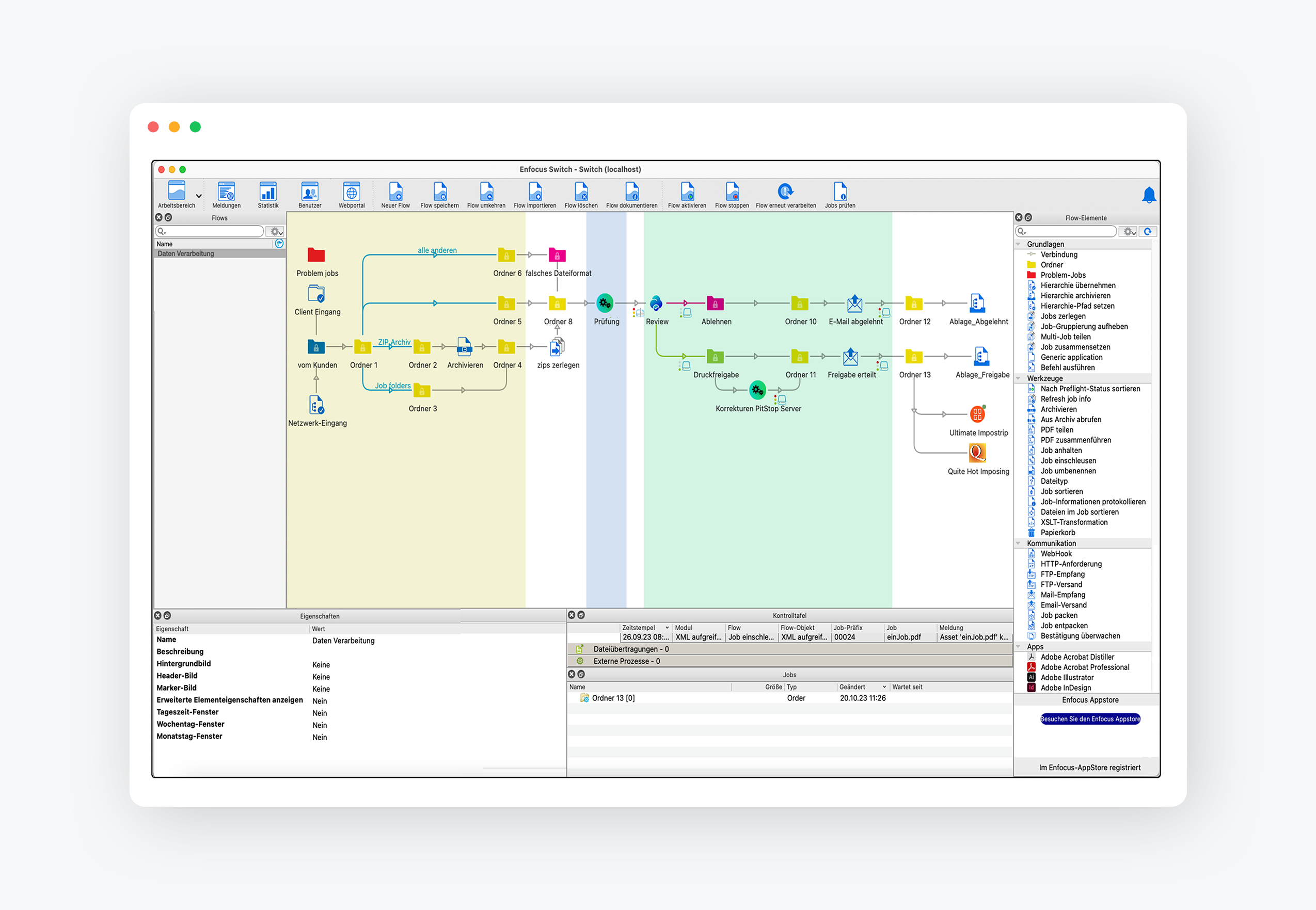This screenshot has height=910, width=1316.
Task: Select the Ultimate Impostrip element
Action: [977, 414]
